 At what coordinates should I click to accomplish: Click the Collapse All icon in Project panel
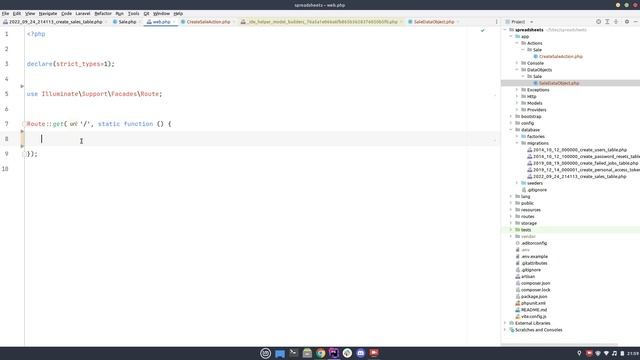[x=616, y=22]
